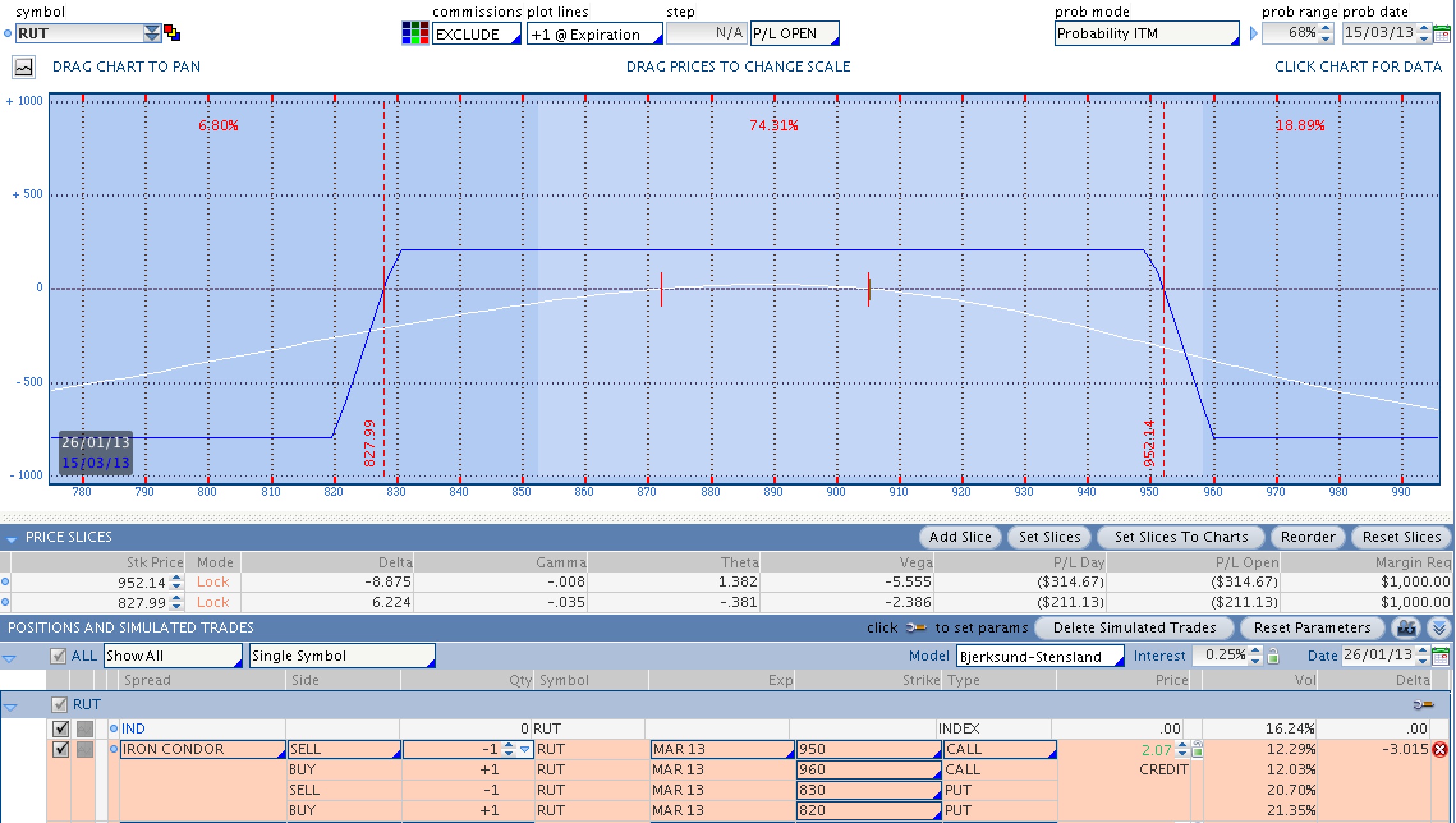Viewport: 1456px width, 823px height.
Task: Click the color squares icon beside commissions
Action: (415, 33)
